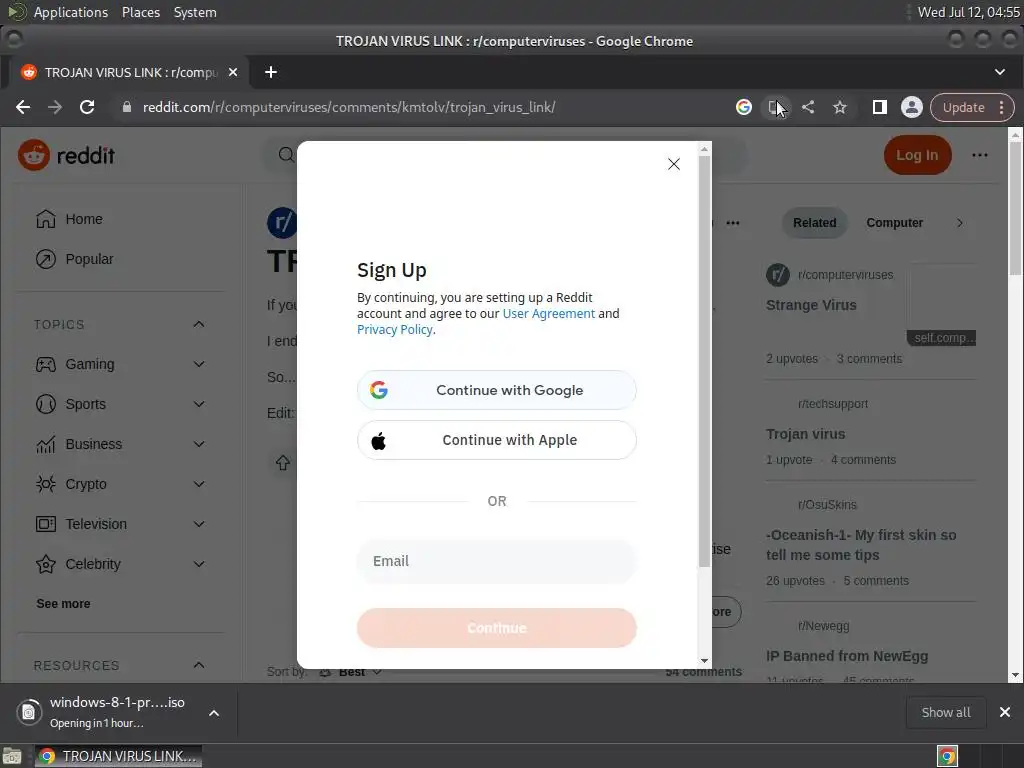Open the IP Banned from NewEgg post

click(847, 656)
